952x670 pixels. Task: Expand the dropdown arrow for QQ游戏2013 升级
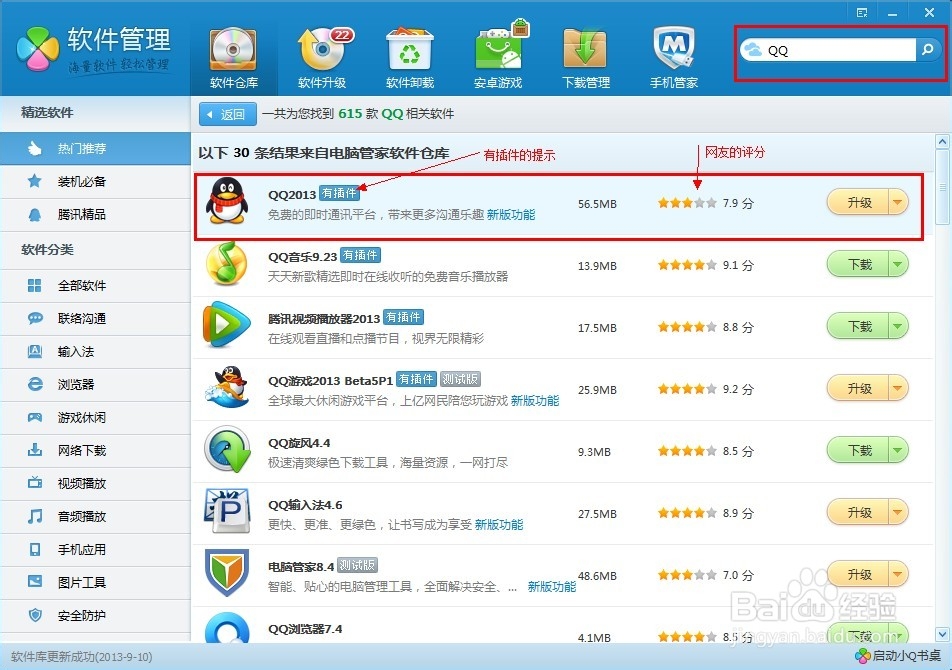(x=898, y=388)
